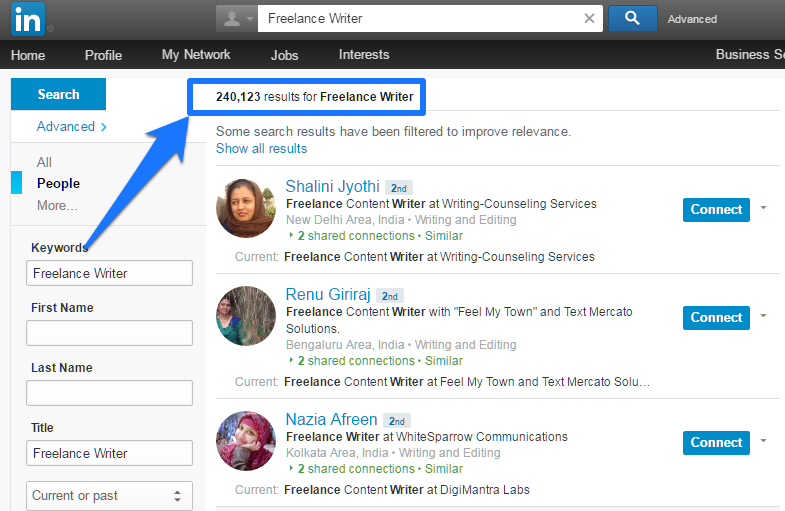Screen dimensions: 785x511
Task: Expand Renu Giriraj's 2 shared connections
Action: (x=356, y=361)
